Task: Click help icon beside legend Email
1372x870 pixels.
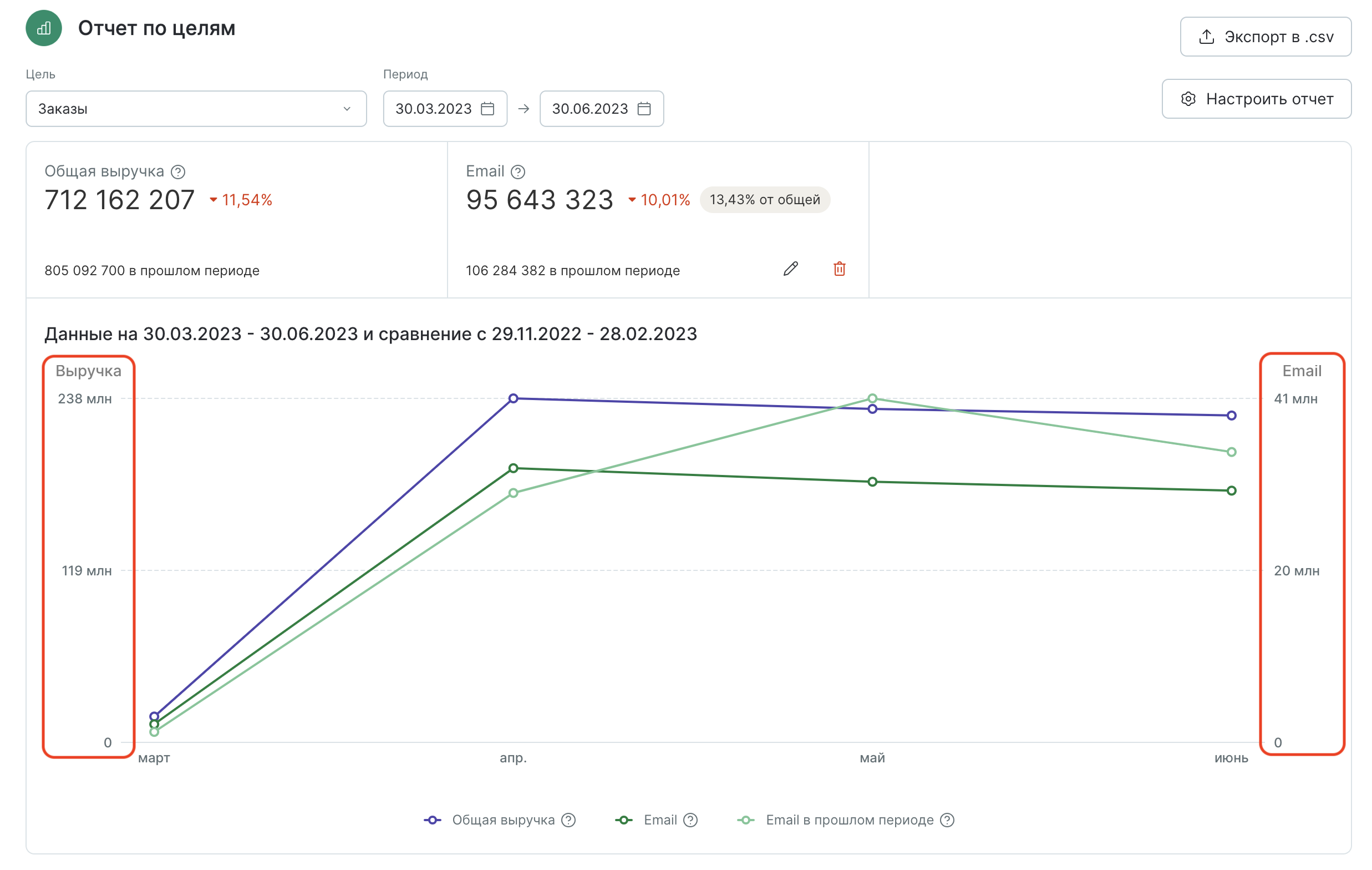Action: (690, 820)
